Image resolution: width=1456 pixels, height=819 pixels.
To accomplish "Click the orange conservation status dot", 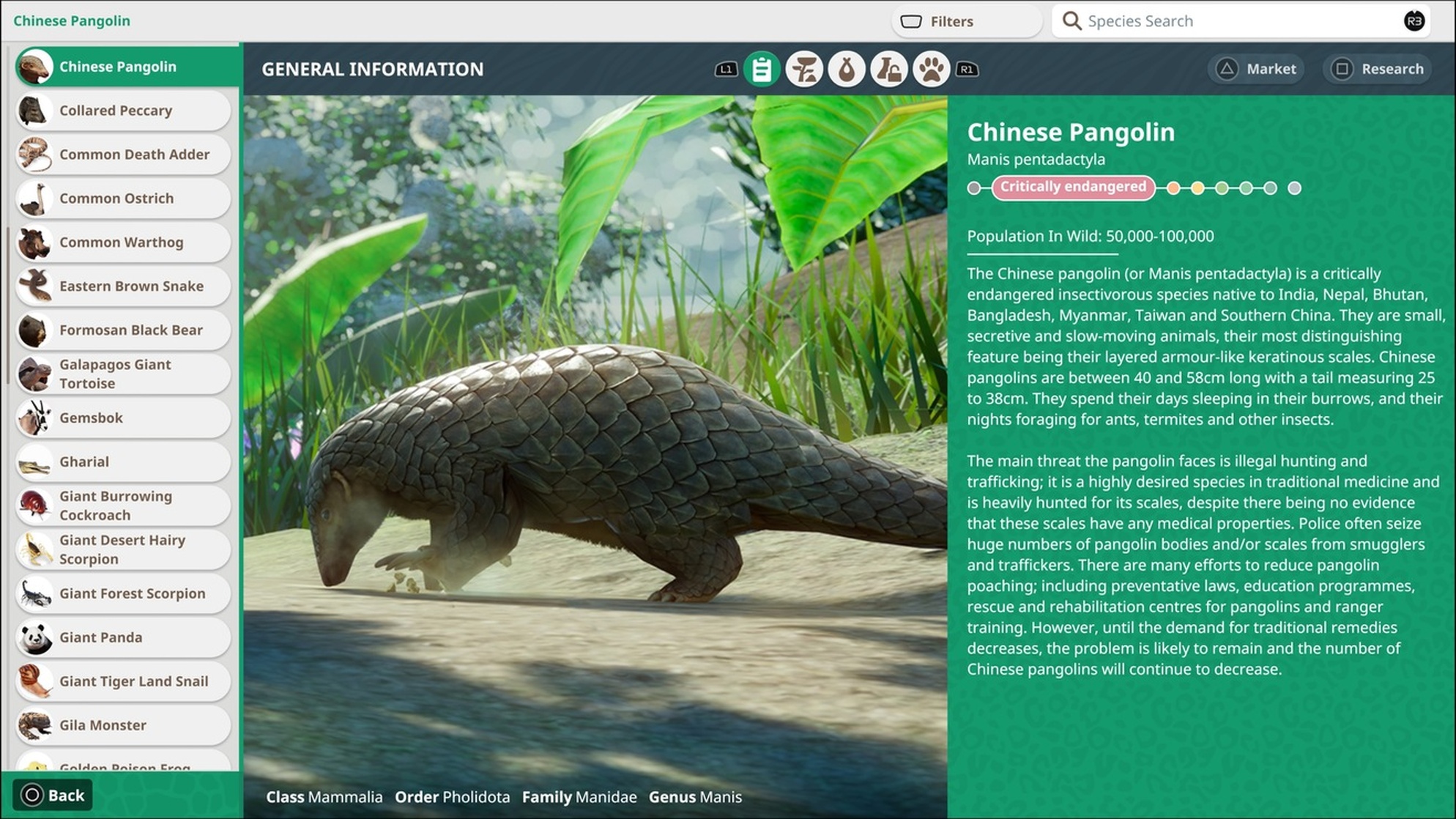I will (1173, 188).
